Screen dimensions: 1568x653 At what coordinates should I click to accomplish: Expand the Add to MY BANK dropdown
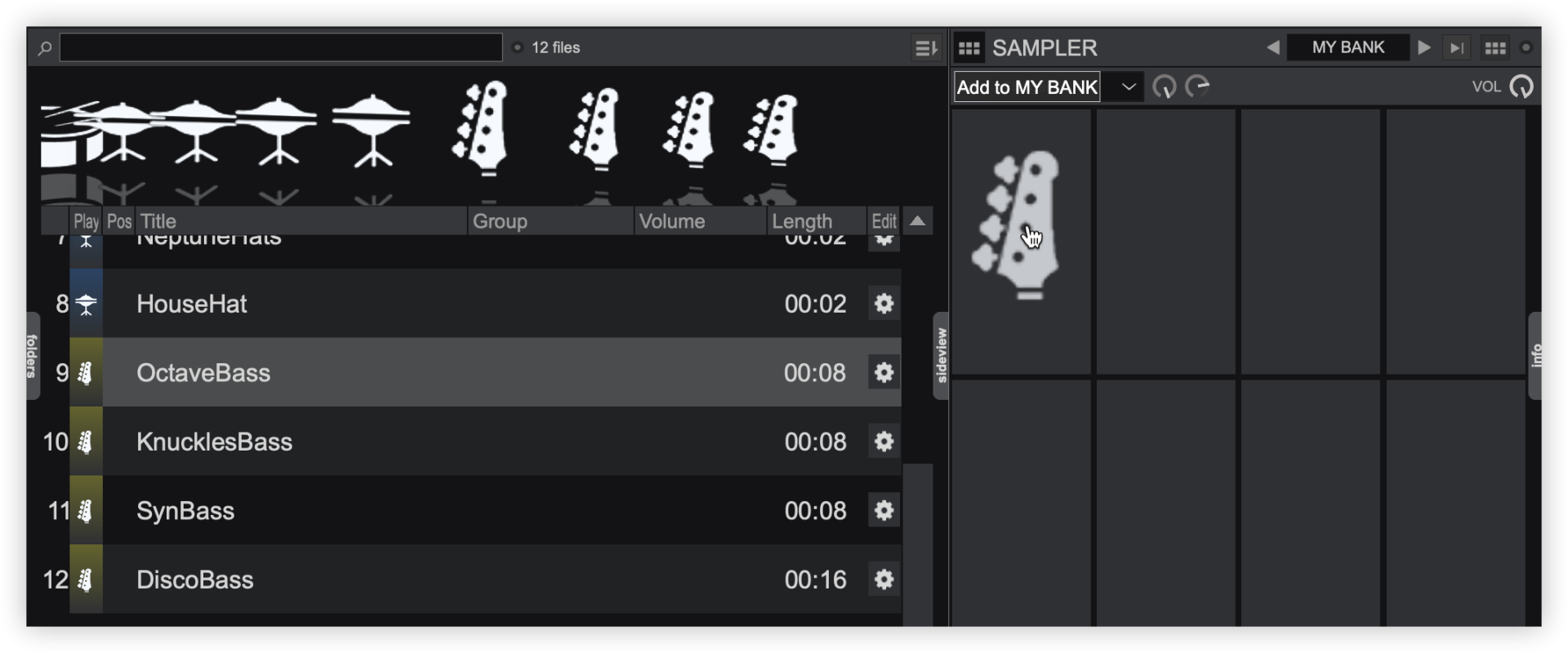pyautogui.click(x=1129, y=87)
